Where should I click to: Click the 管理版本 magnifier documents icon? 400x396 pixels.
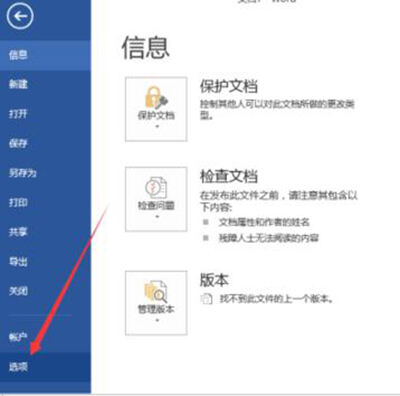tap(156, 292)
